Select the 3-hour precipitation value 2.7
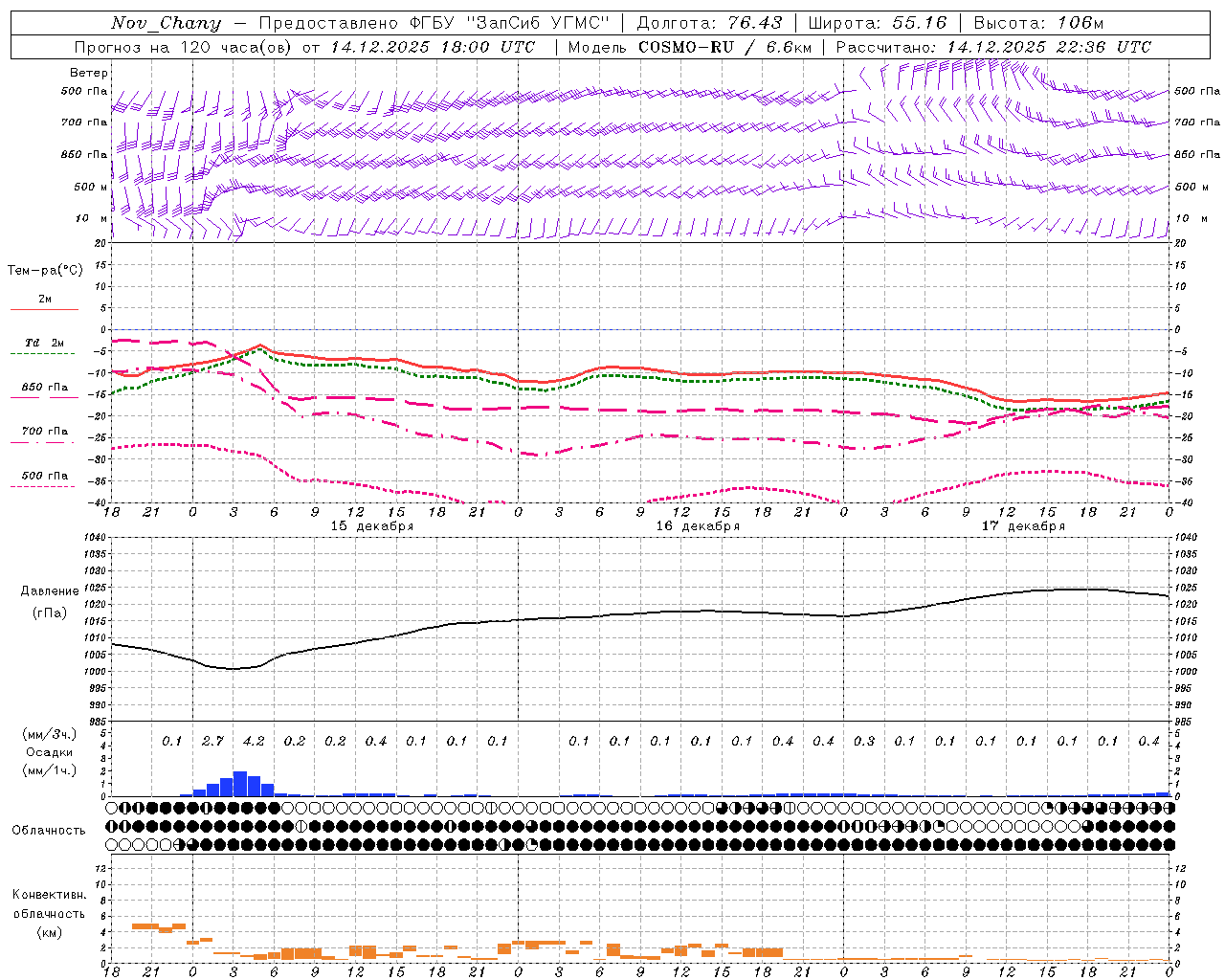Image resolution: width=1225 pixels, height=980 pixels. point(212,741)
